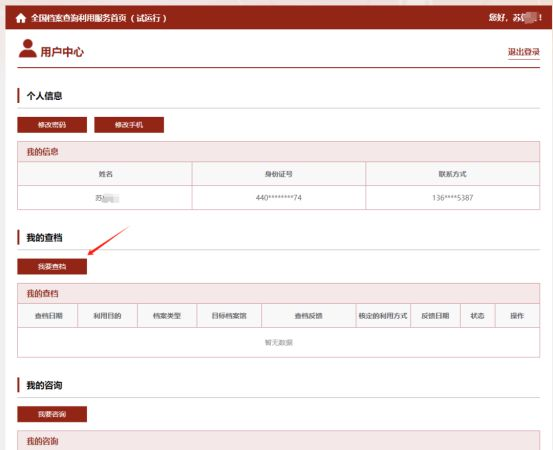553x450 pixels.
Task: Click the 查档日期 column header
Action: (x=49, y=316)
